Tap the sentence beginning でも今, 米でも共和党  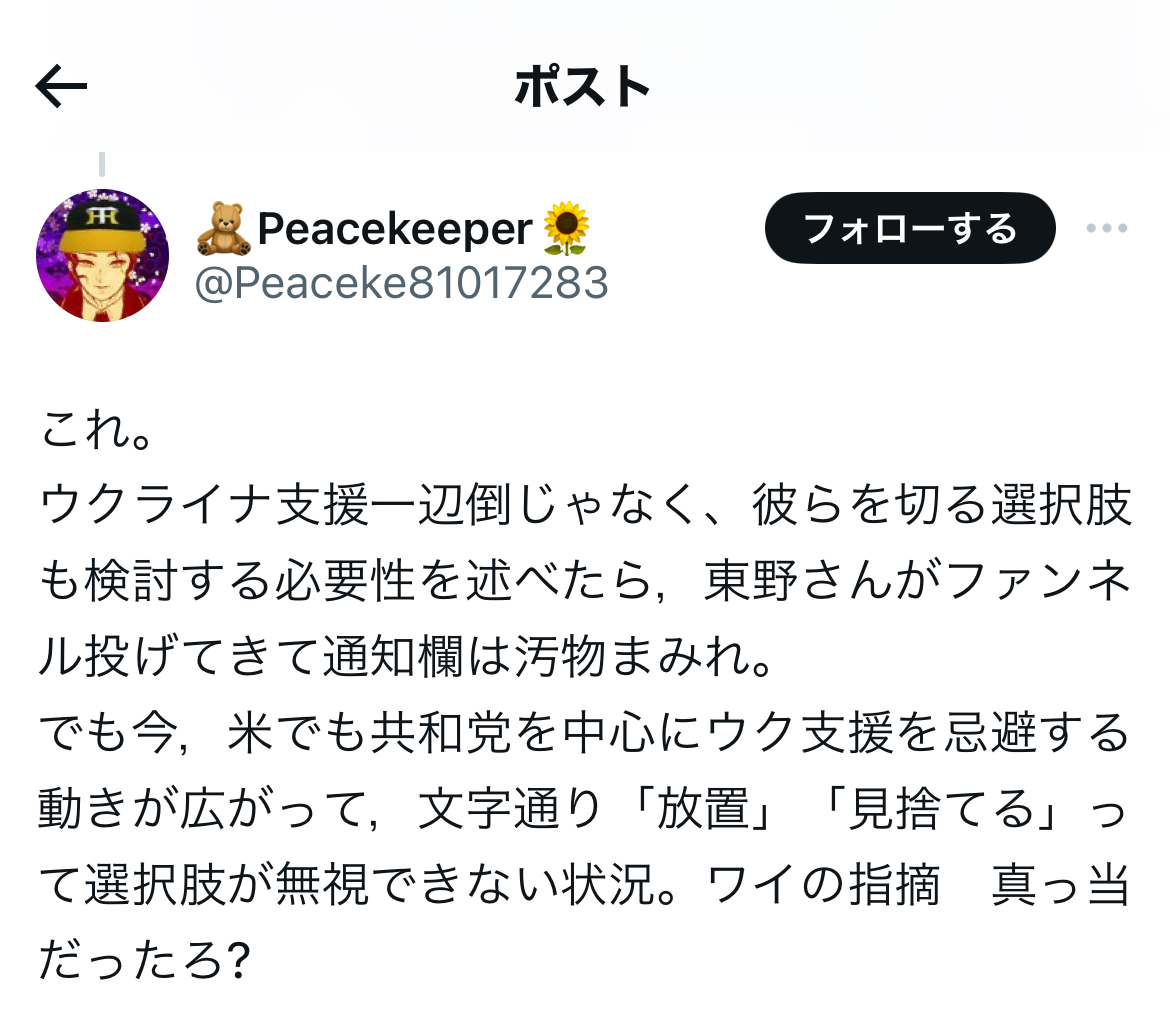point(585,734)
